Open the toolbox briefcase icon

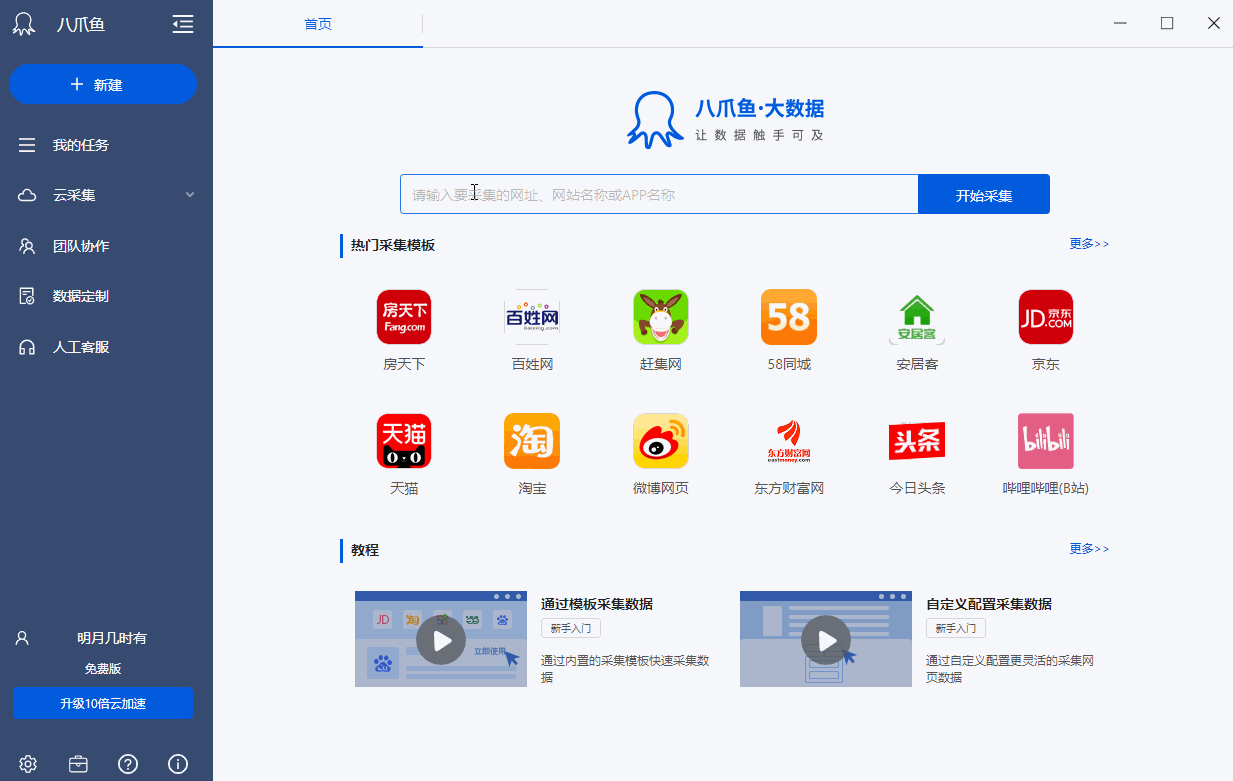click(x=78, y=764)
